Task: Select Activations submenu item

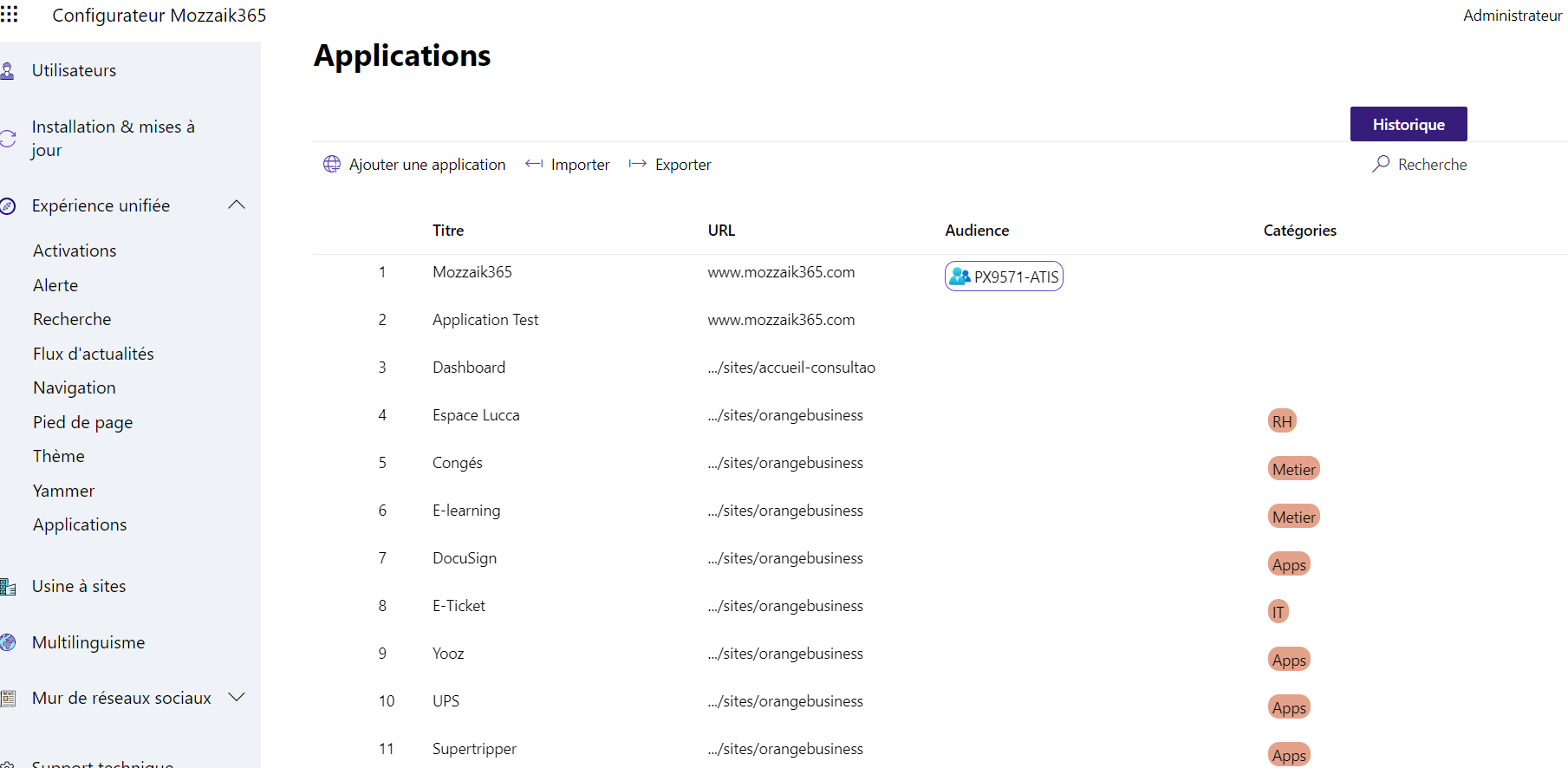Action: coord(75,251)
